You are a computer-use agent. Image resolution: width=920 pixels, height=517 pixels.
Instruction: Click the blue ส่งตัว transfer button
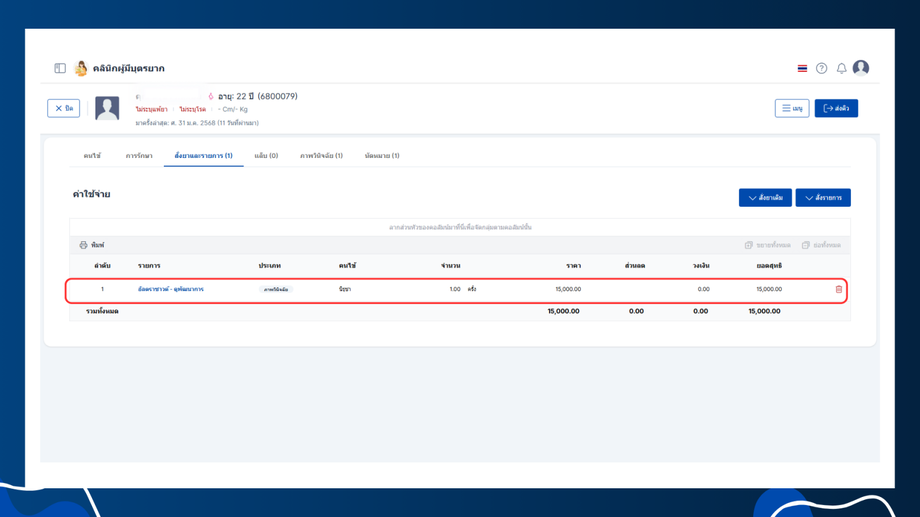(836, 108)
